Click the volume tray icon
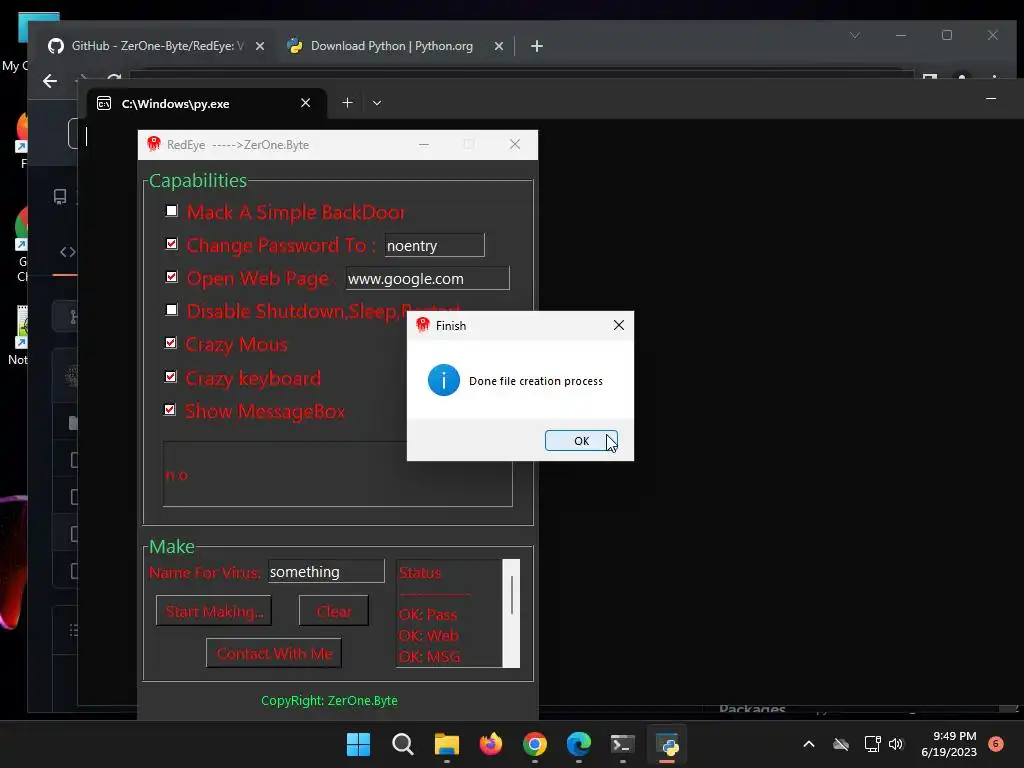The height and width of the screenshot is (768, 1024). point(895,744)
